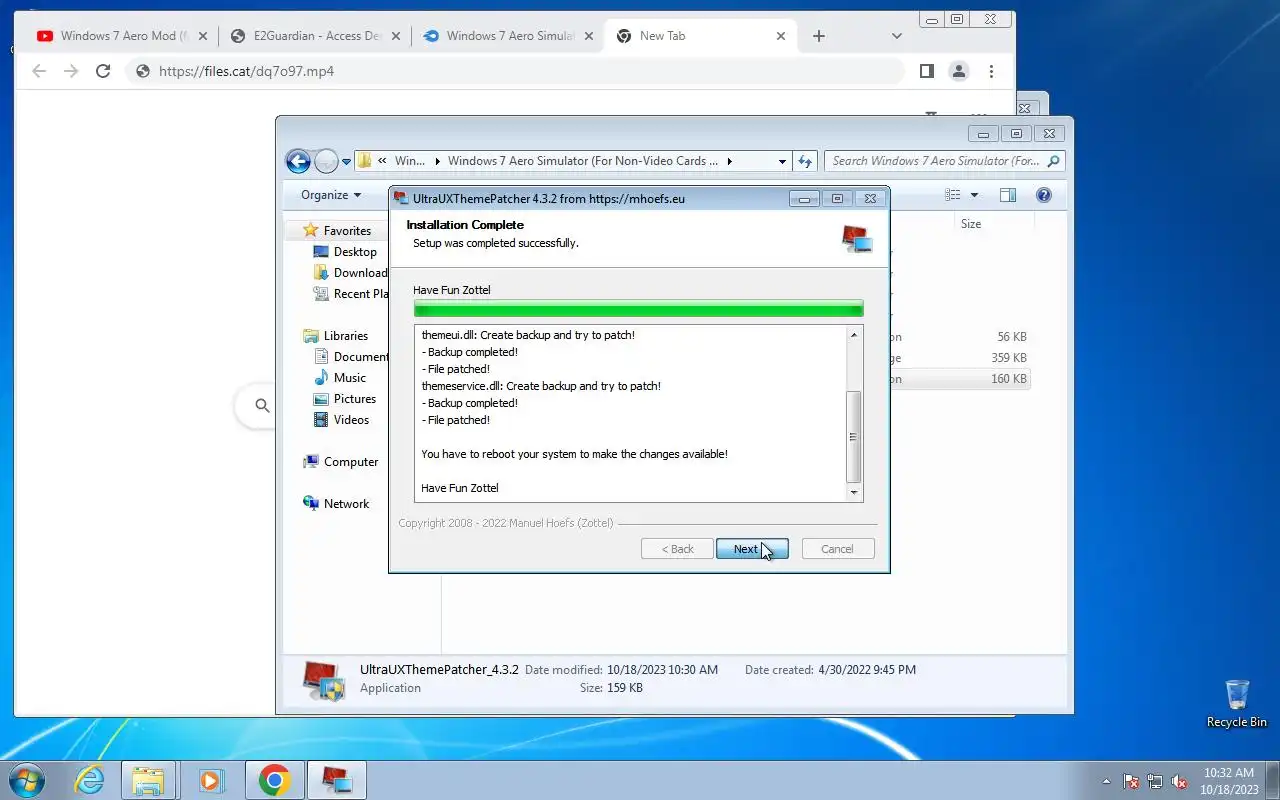Show hidden system tray icons
The image size is (1280, 800).
pyautogui.click(x=1106, y=781)
